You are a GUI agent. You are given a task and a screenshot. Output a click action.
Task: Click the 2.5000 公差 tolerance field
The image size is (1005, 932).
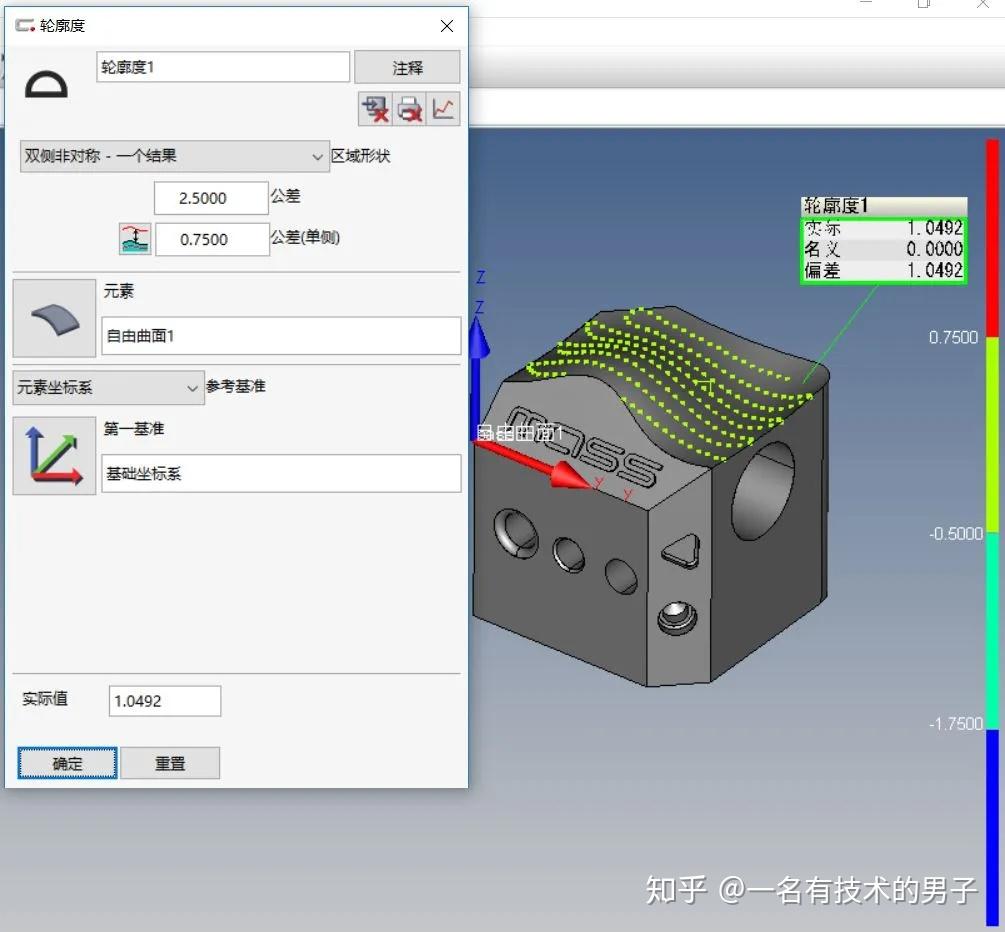point(210,197)
